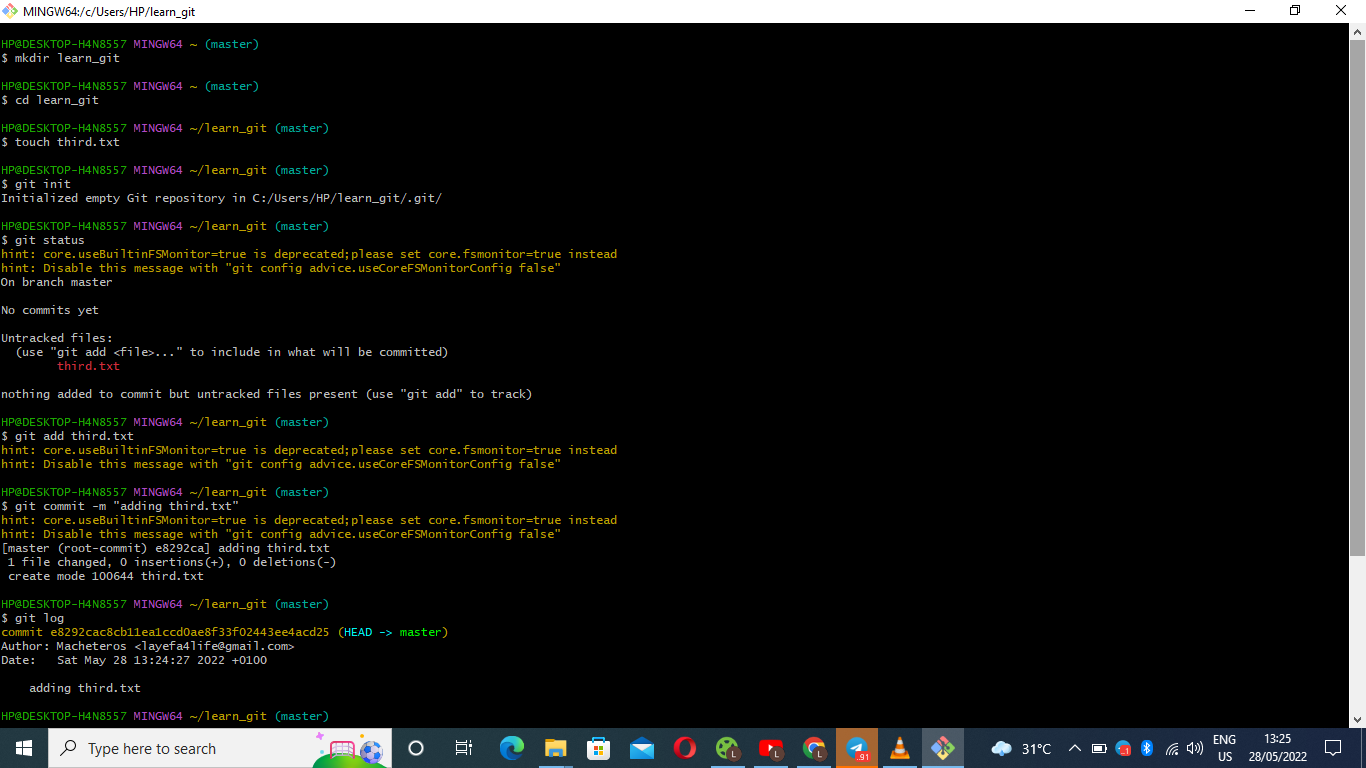Viewport: 1366px width, 768px height.
Task: Open Wi-Fi network settings from the tray
Action: point(1171,749)
